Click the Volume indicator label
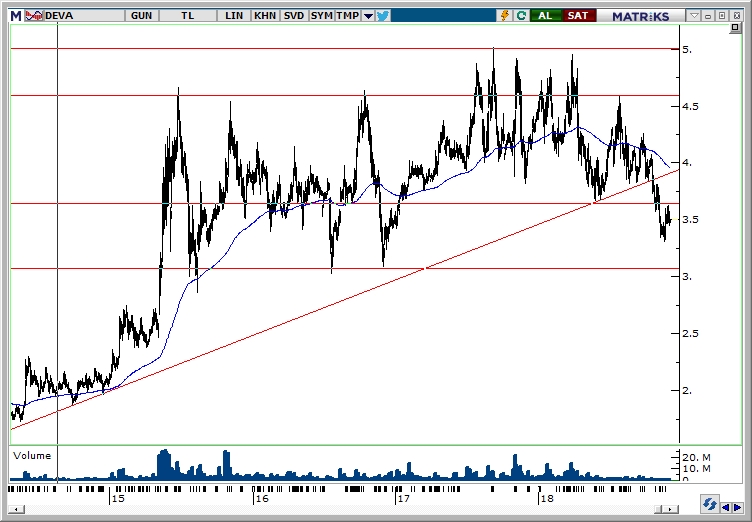Image resolution: width=752 pixels, height=522 pixels. 32,455
